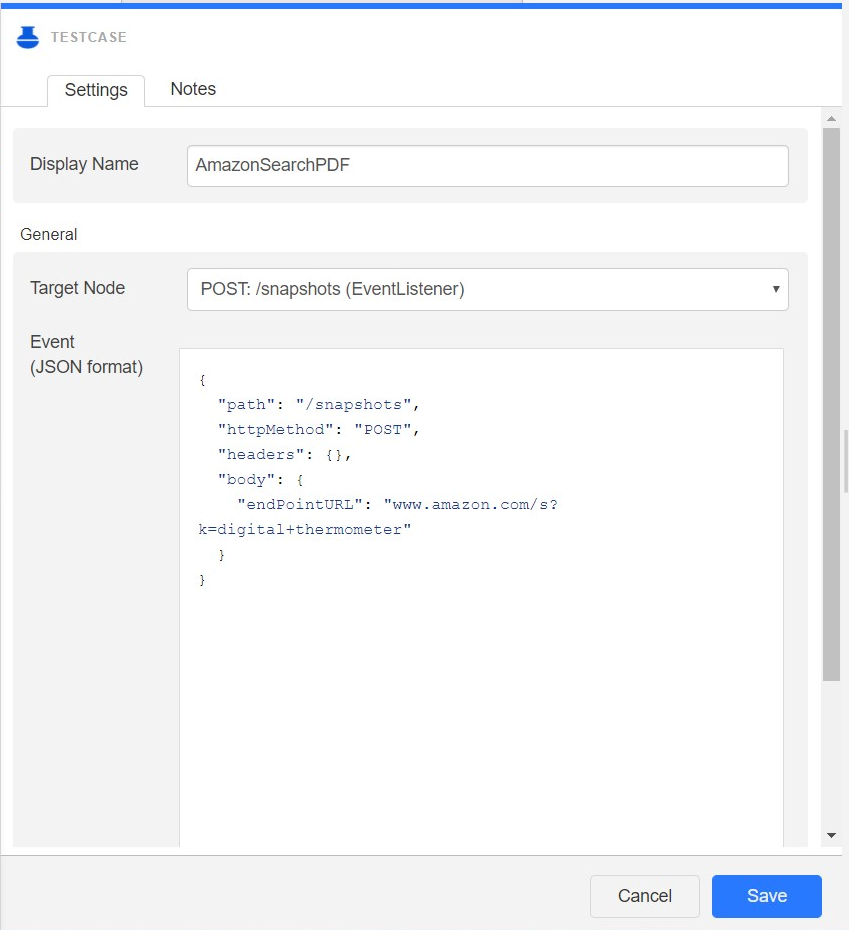Viewport: 849px width, 930px height.
Task: Save the testcase settings
Action: coord(766,896)
